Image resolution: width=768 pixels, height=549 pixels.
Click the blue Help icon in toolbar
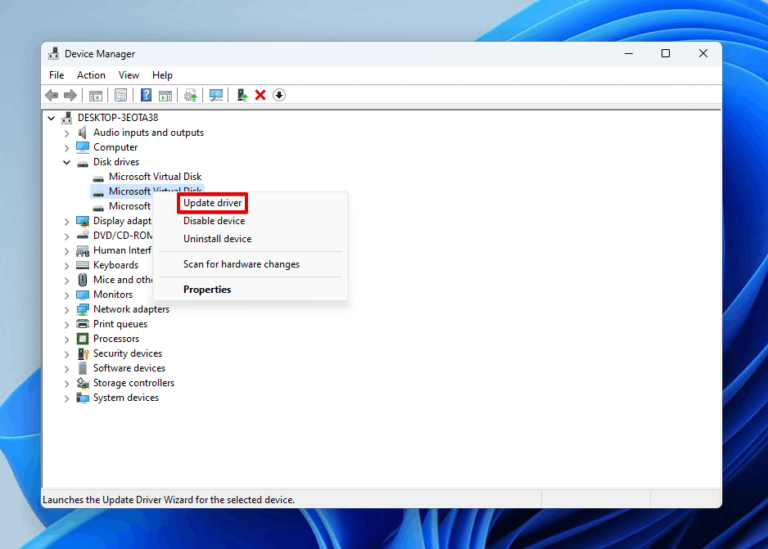point(146,95)
